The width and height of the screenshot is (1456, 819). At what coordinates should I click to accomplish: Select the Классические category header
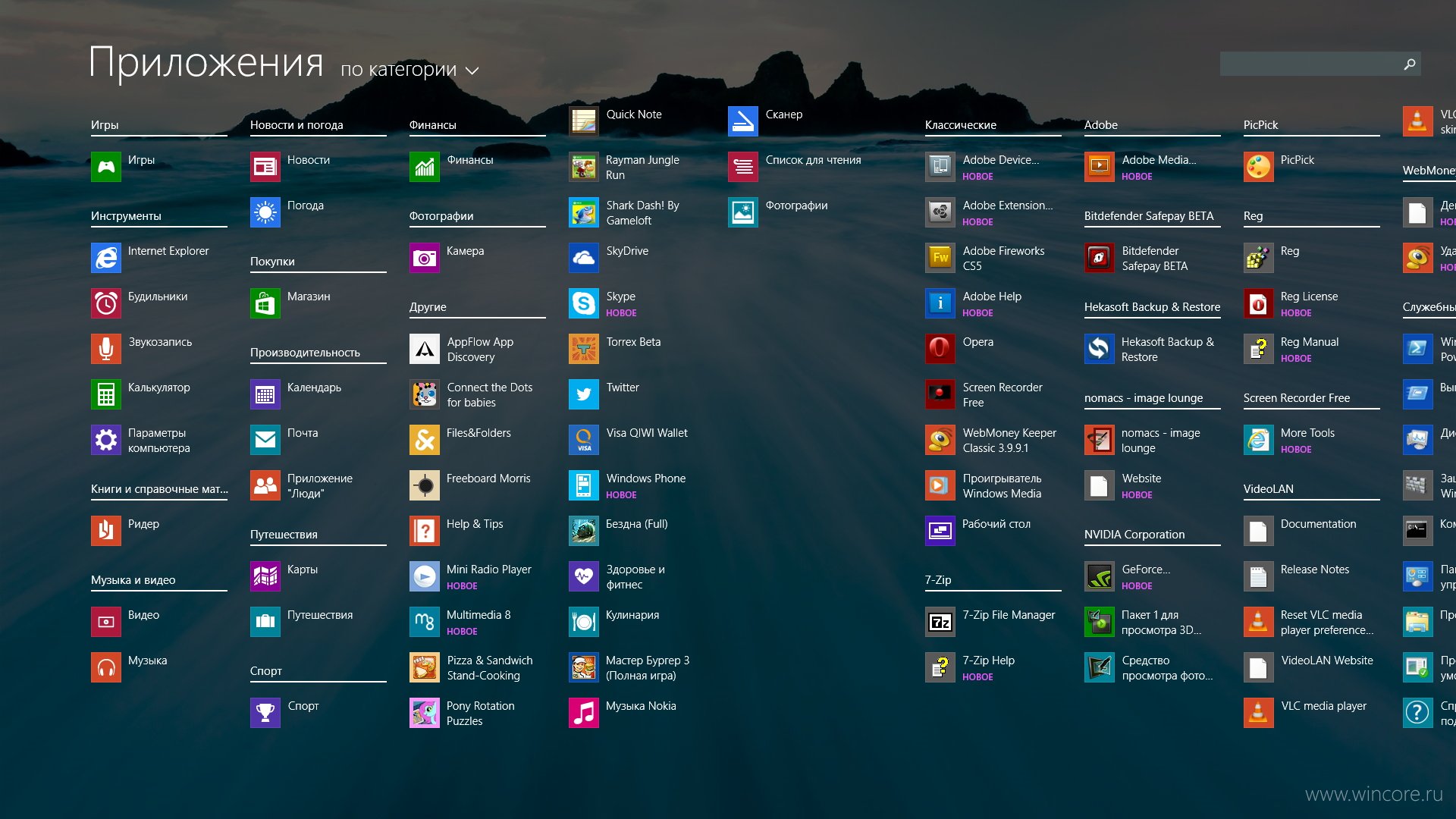coord(961,125)
